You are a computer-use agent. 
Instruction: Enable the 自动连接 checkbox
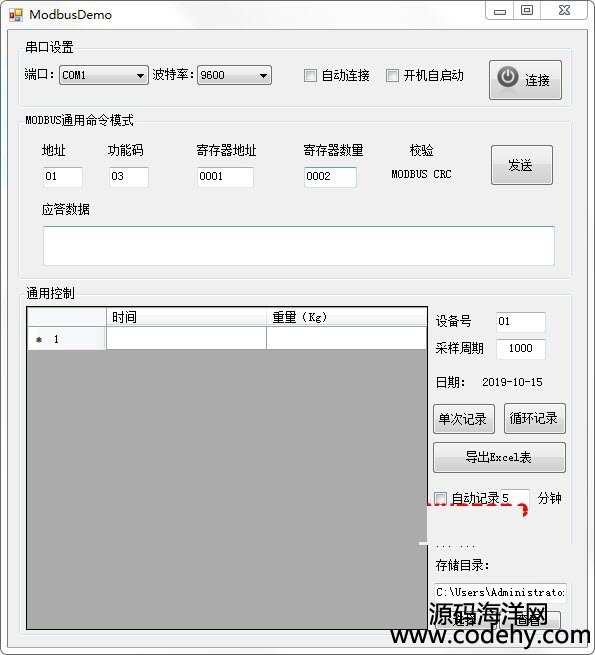tap(310, 76)
